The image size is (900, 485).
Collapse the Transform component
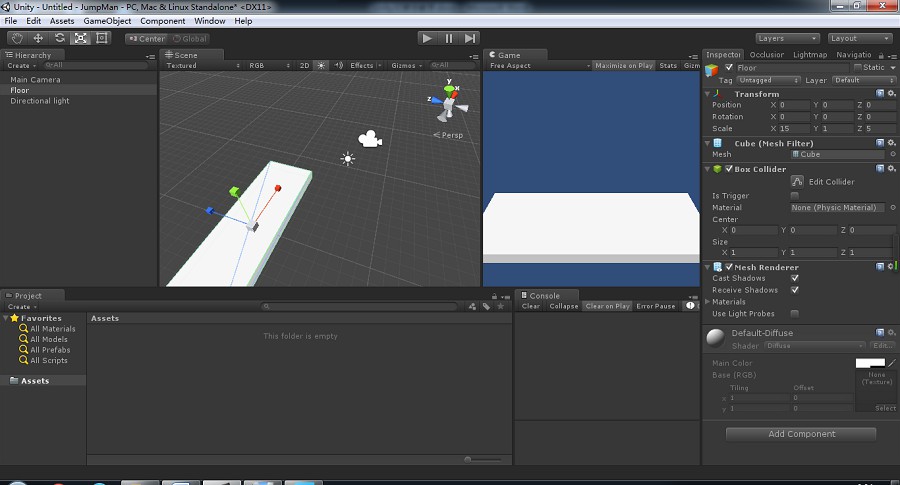708,94
